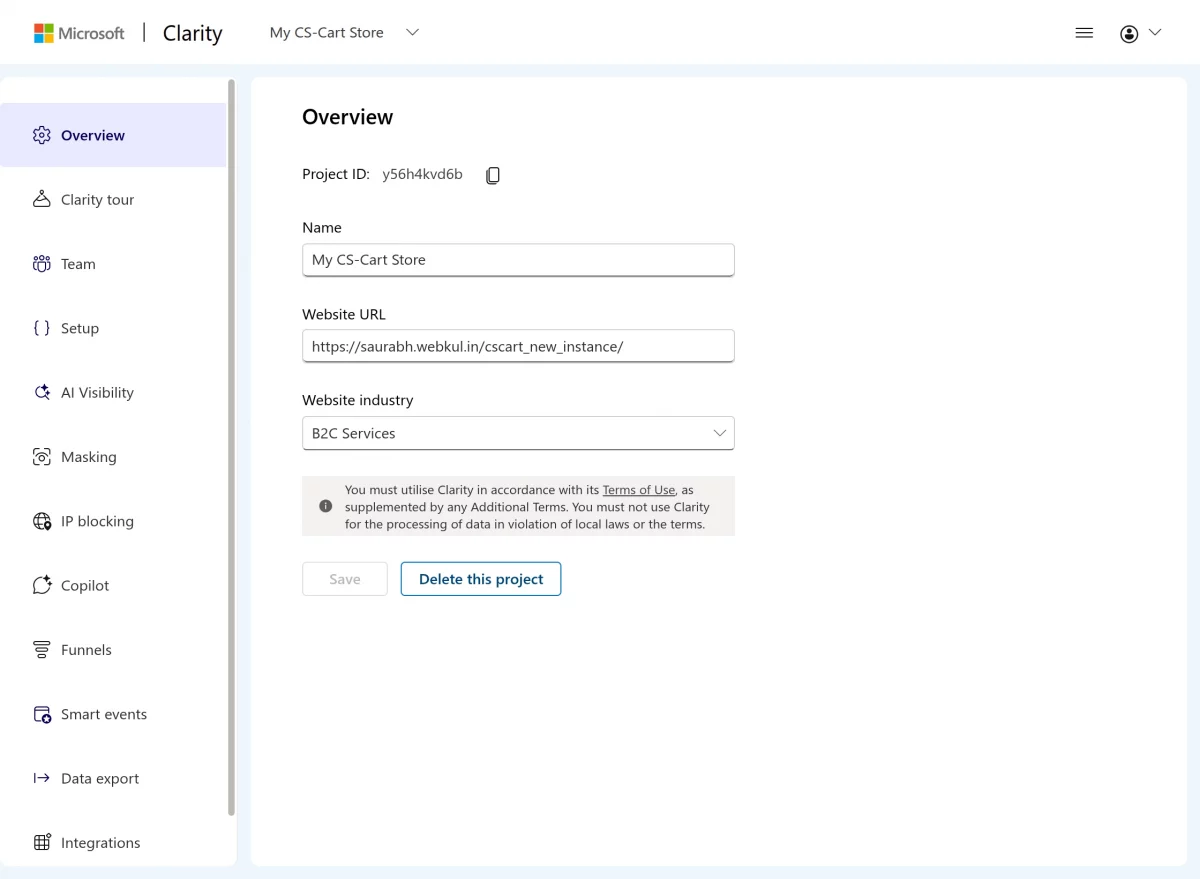
Task: Click the Data export arrow icon
Action: click(x=41, y=778)
